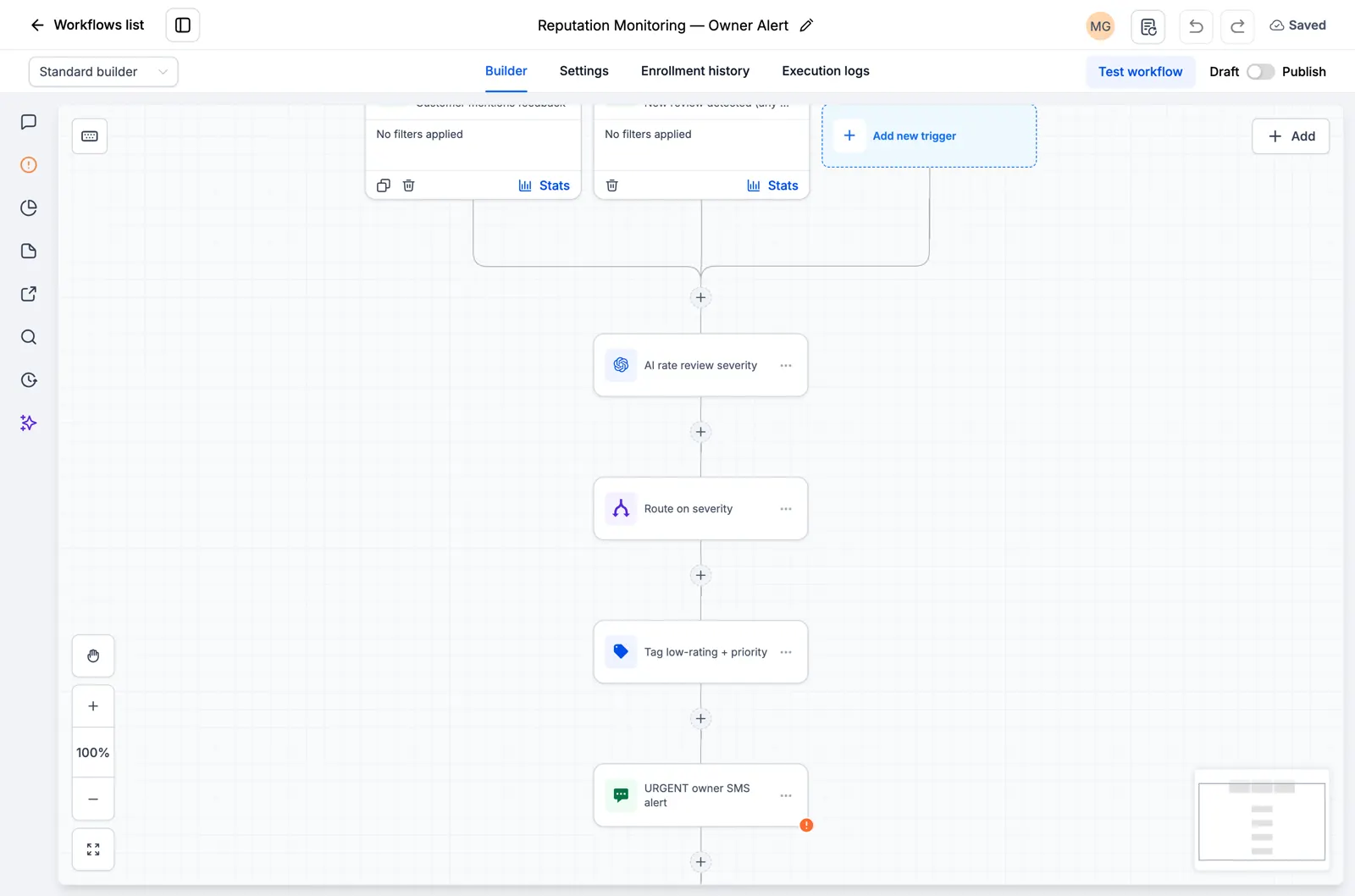Image resolution: width=1355 pixels, height=896 pixels.
Task: Click the Test workflow button
Action: click(x=1141, y=72)
